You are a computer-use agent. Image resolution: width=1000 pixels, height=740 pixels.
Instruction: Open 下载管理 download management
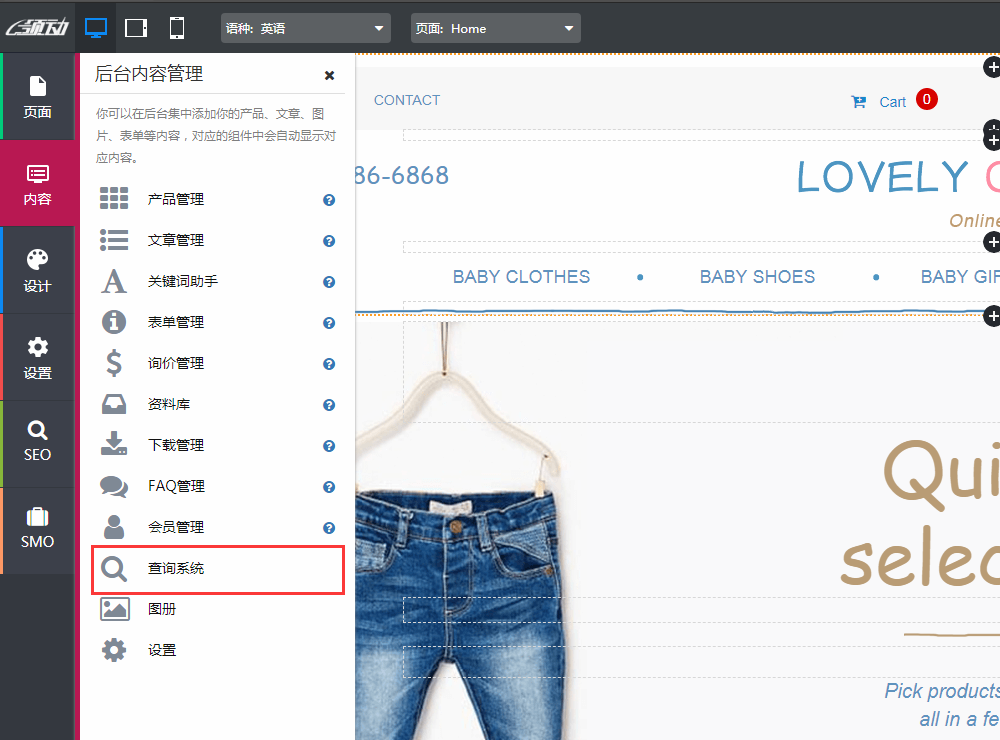[x=176, y=446]
